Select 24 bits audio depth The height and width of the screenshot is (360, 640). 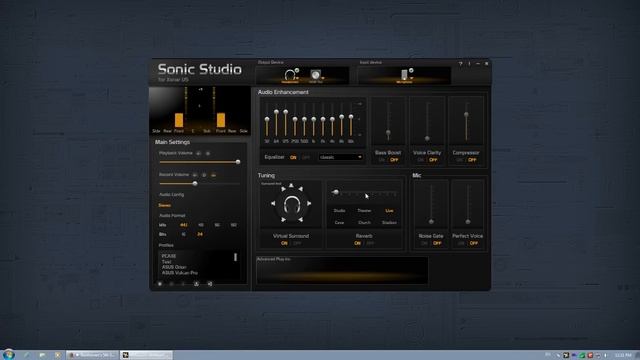click(200, 234)
